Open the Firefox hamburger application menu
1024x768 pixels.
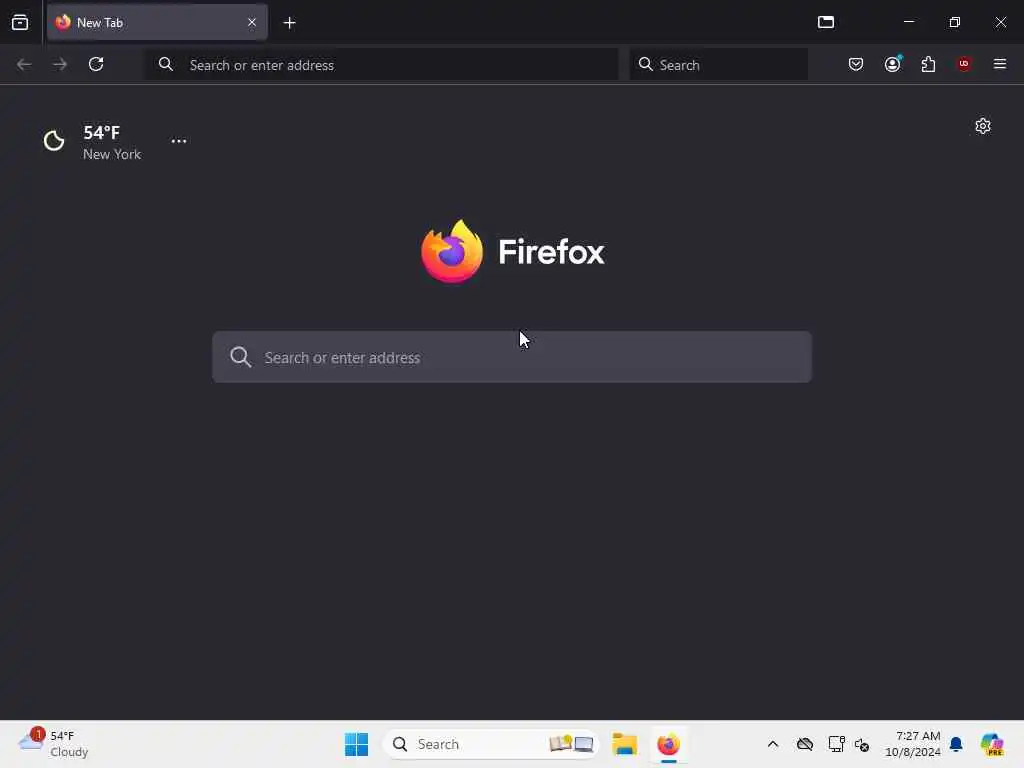pos(1000,64)
